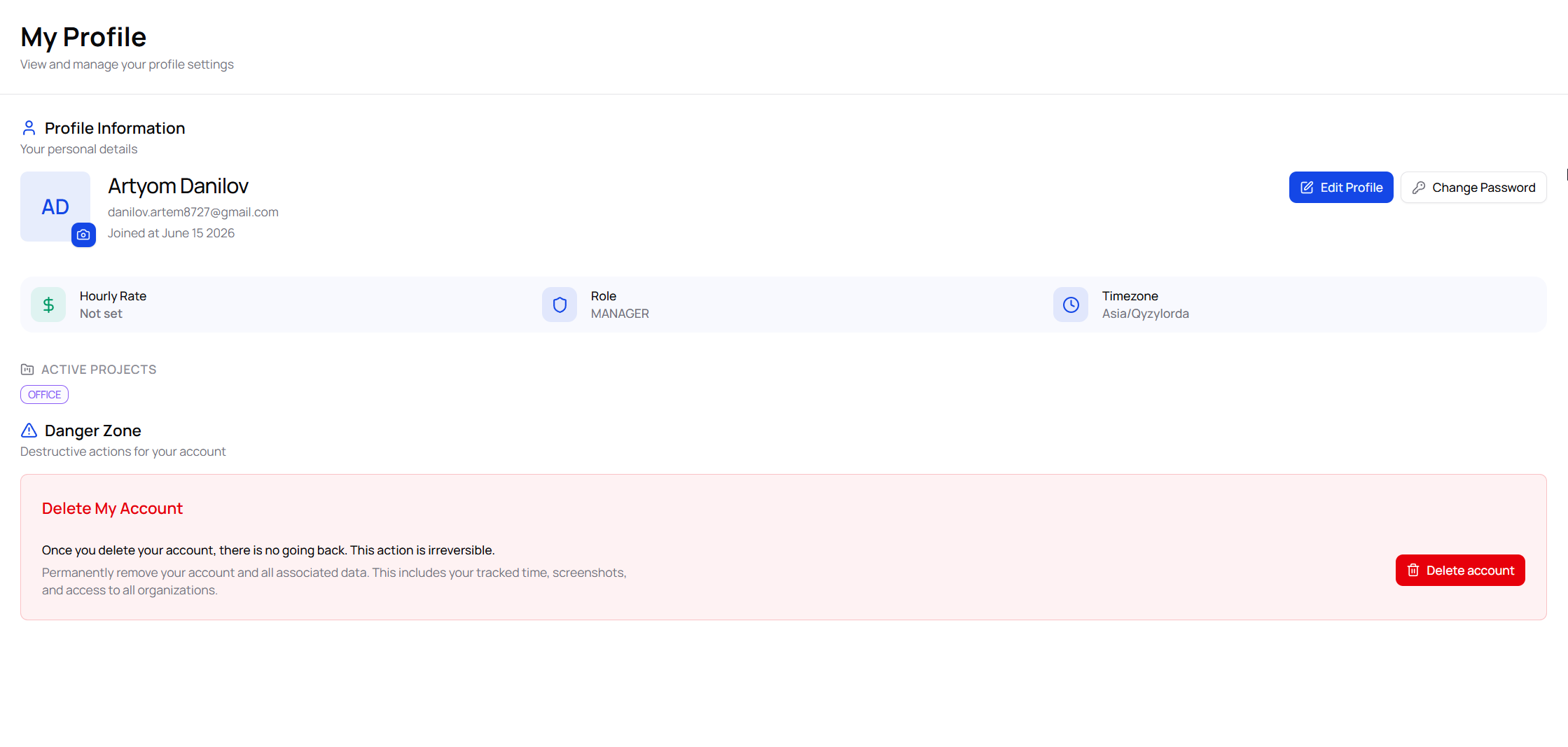Click the Timezone label

point(1130,296)
